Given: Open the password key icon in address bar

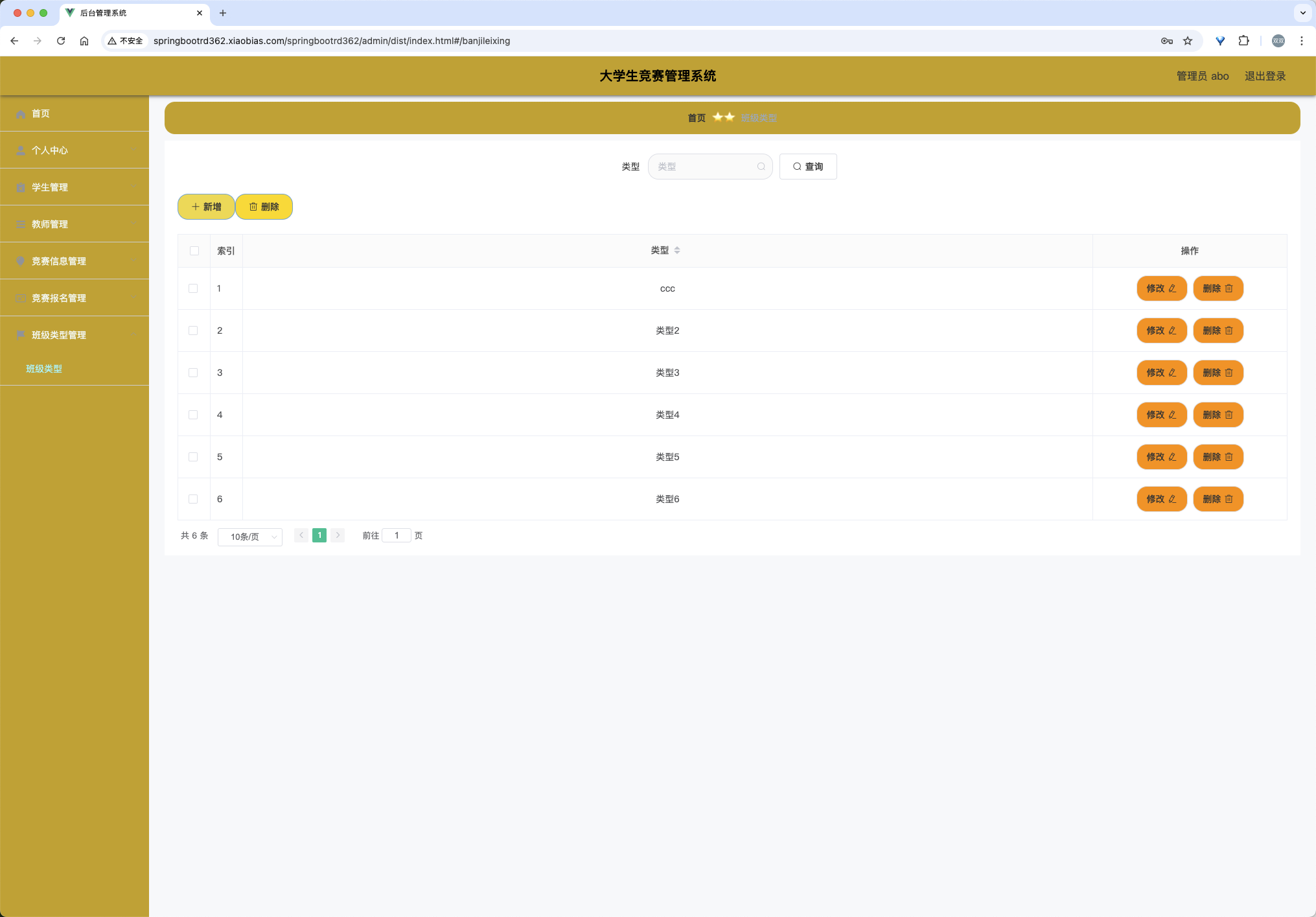Looking at the screenshot, I should click(1167, 41).
